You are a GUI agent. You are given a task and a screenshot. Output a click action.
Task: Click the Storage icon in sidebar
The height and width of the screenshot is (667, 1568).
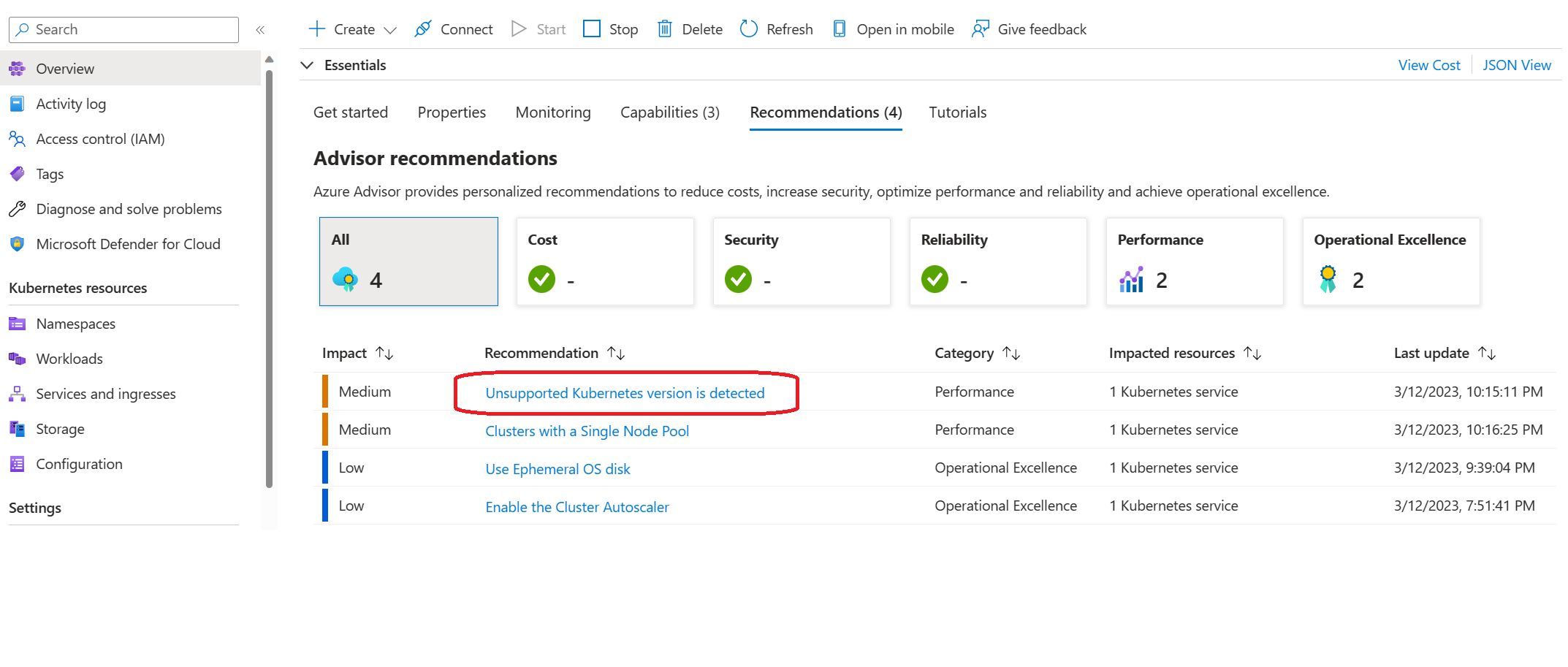pos(17,429)
